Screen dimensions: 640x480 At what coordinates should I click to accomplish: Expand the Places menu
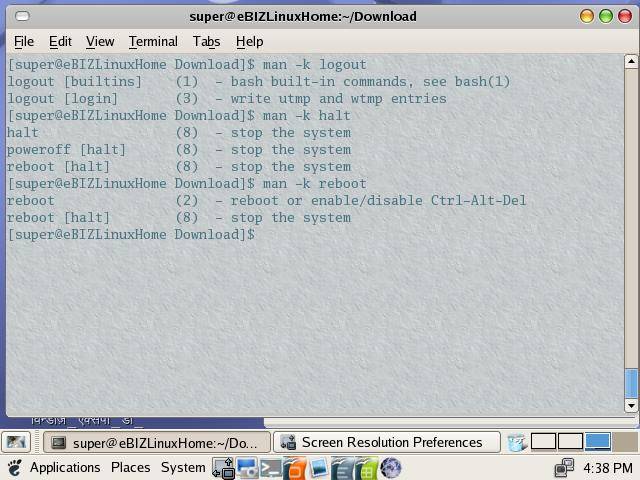point(130,468)
